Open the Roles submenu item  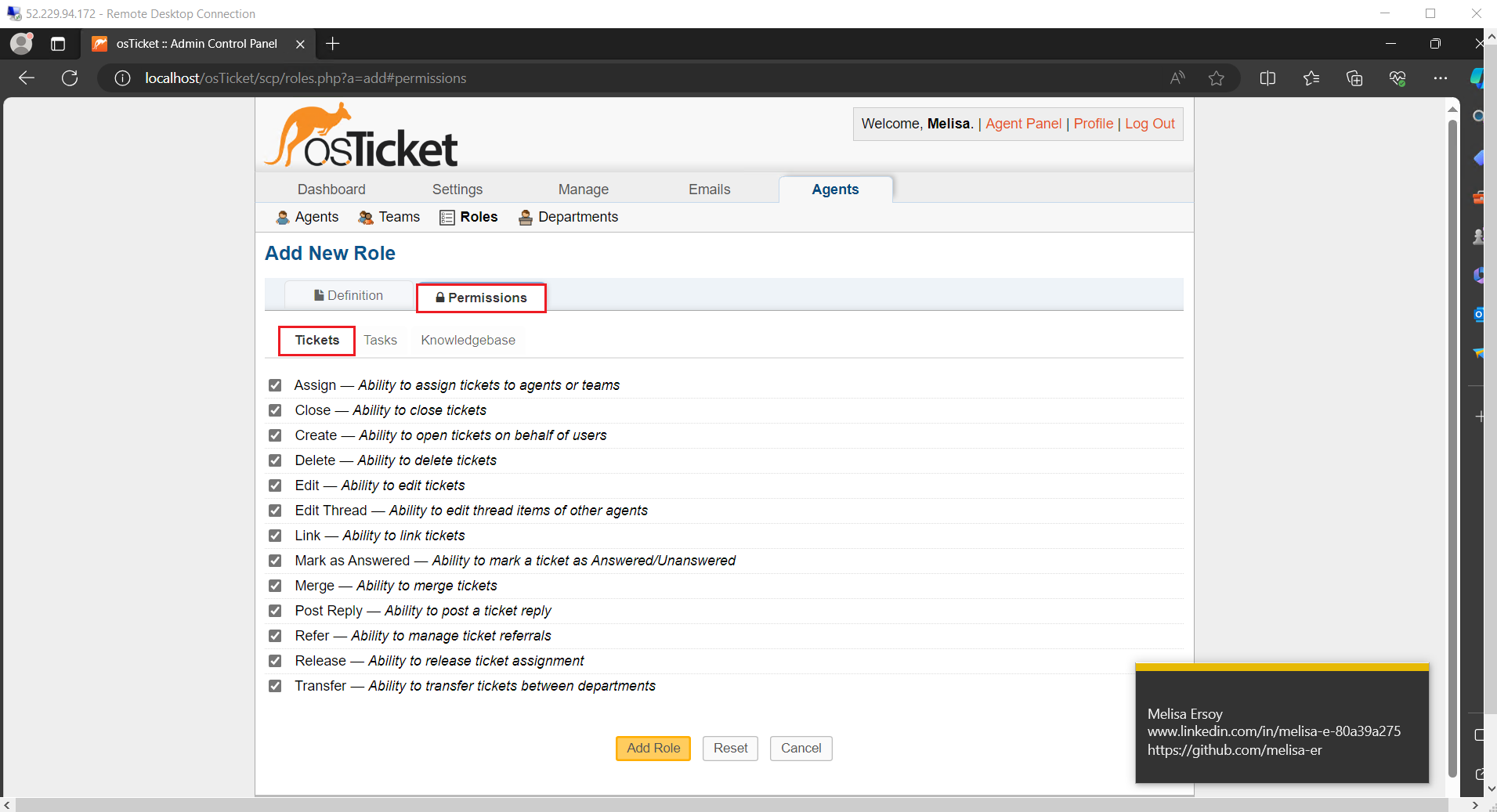tap(468, 217)
